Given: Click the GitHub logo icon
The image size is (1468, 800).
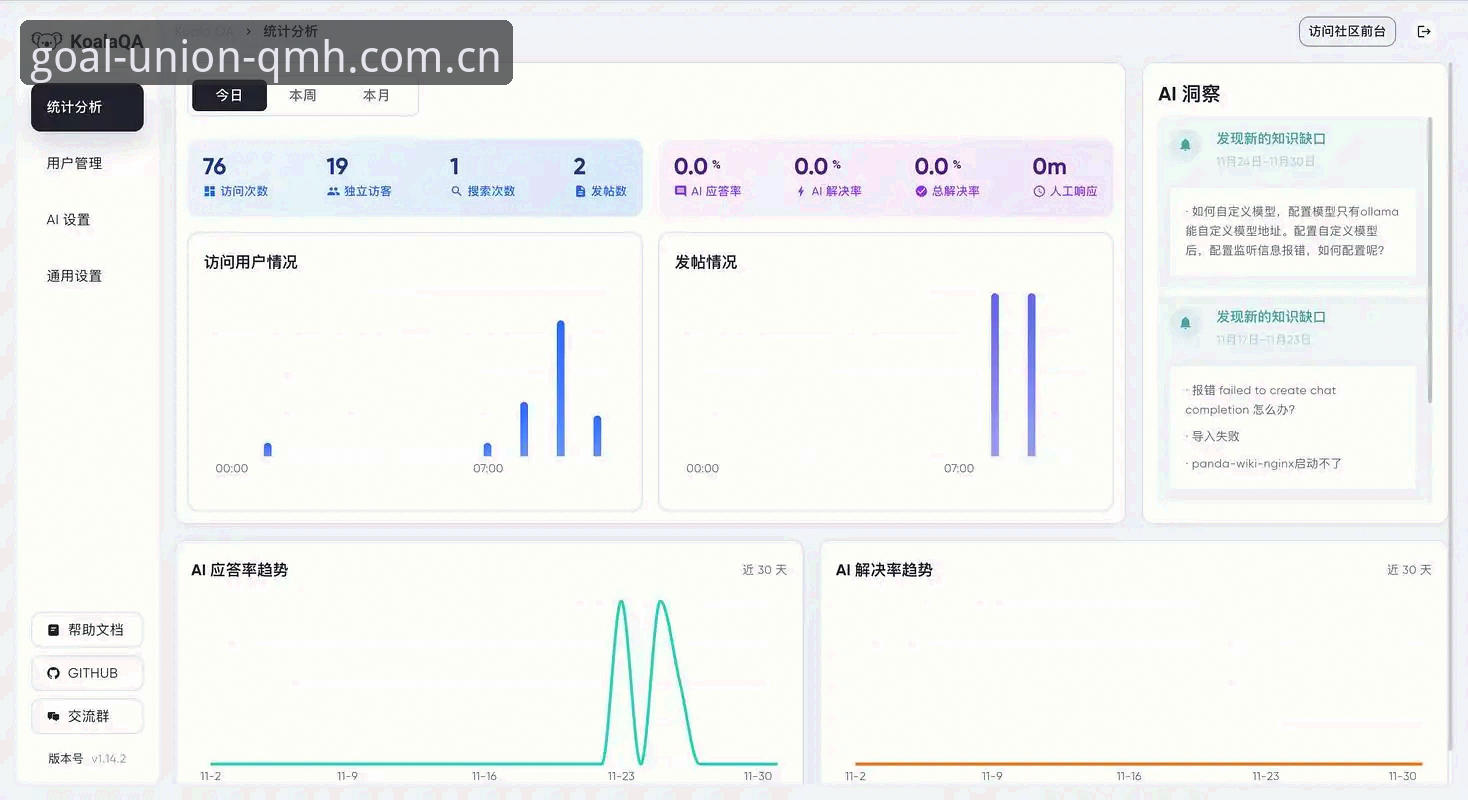Looking at the screenshot, I should click(x=54, y=673).
